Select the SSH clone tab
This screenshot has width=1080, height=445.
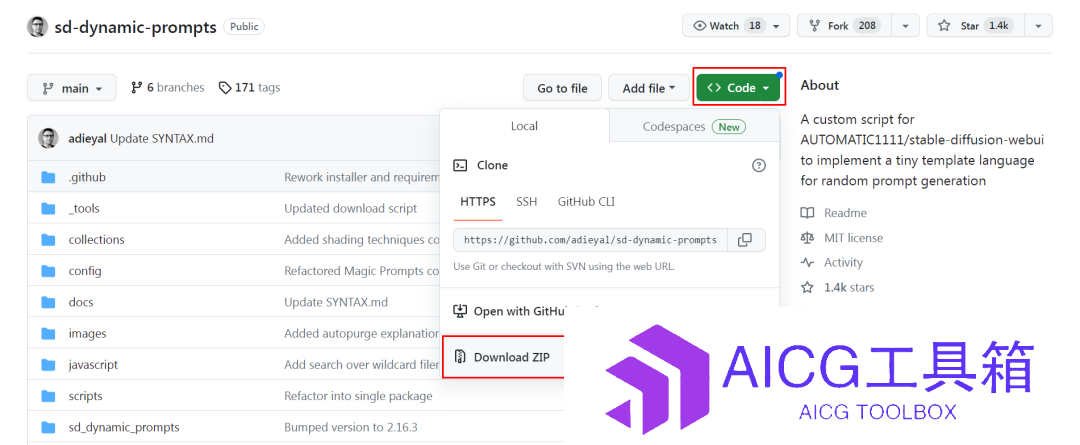point(526,202)
